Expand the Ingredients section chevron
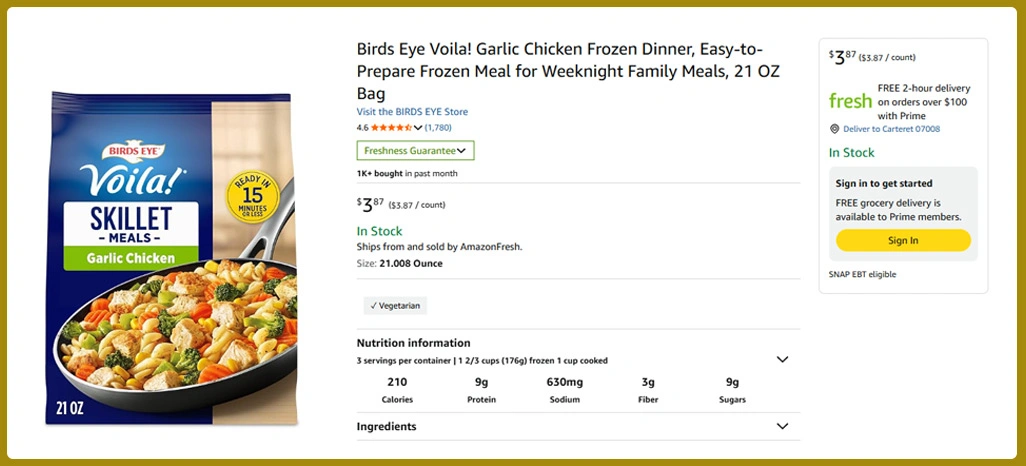The height and width of the screenshot is (466, 1026). click(782, 426)
